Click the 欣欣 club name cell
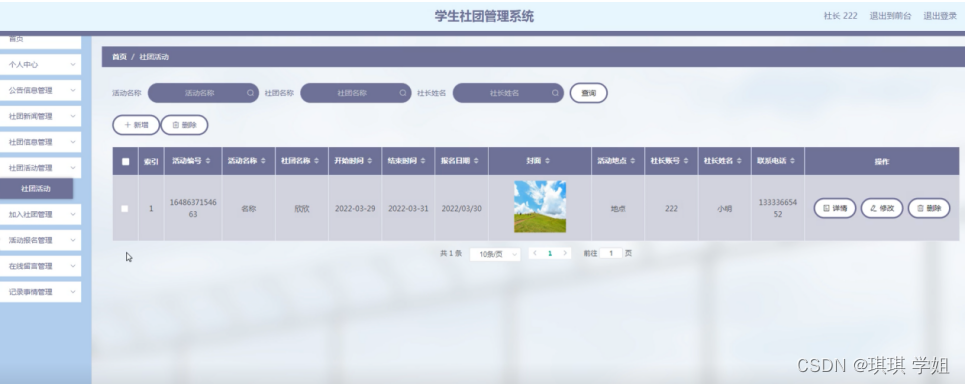Viewport: 965px width, 384px height. [302, 209]
